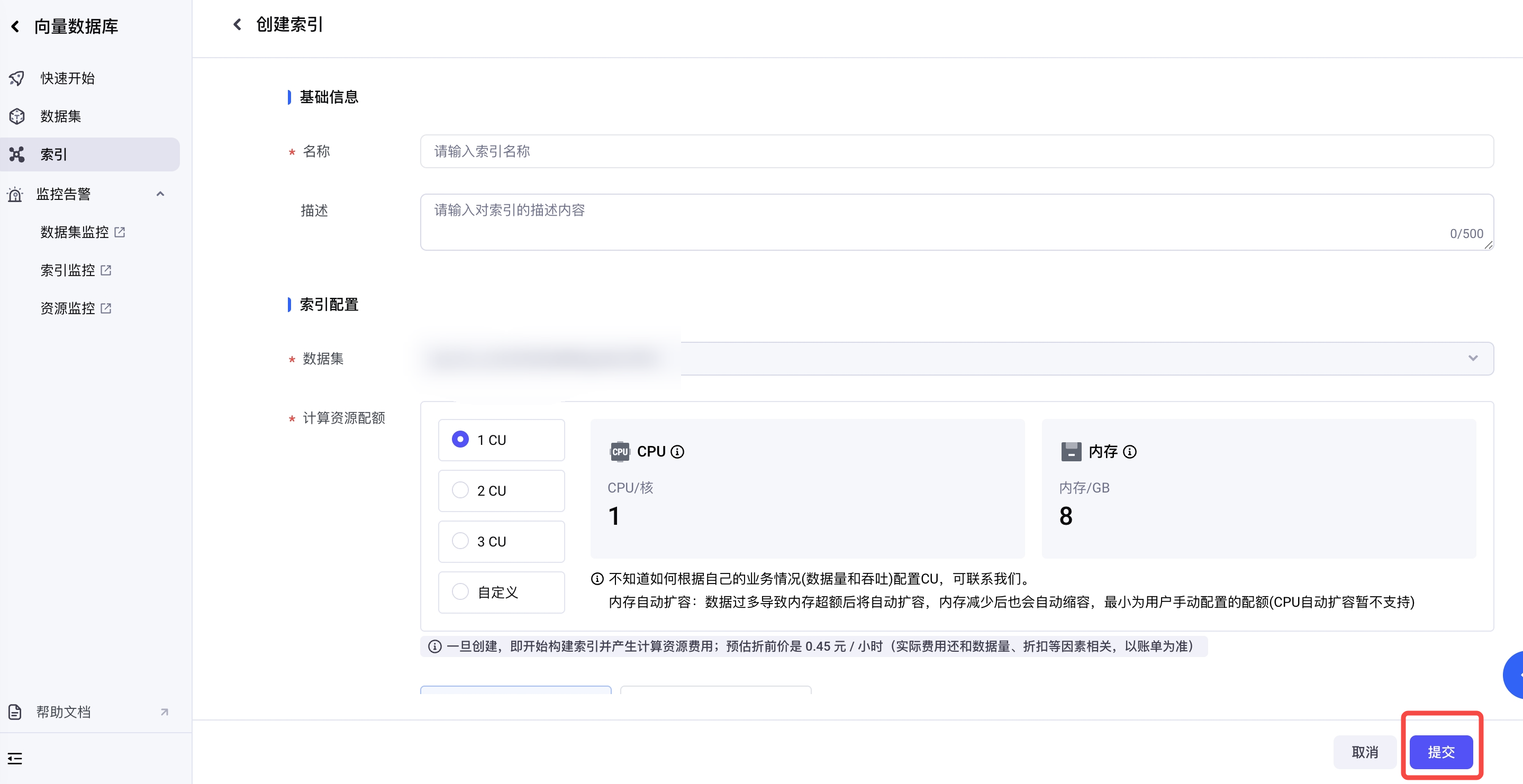Collapse the 监控告警 sidebar group
This screenshot has width=1523, height=784.
pyautogui.click(x=160, y=194)
